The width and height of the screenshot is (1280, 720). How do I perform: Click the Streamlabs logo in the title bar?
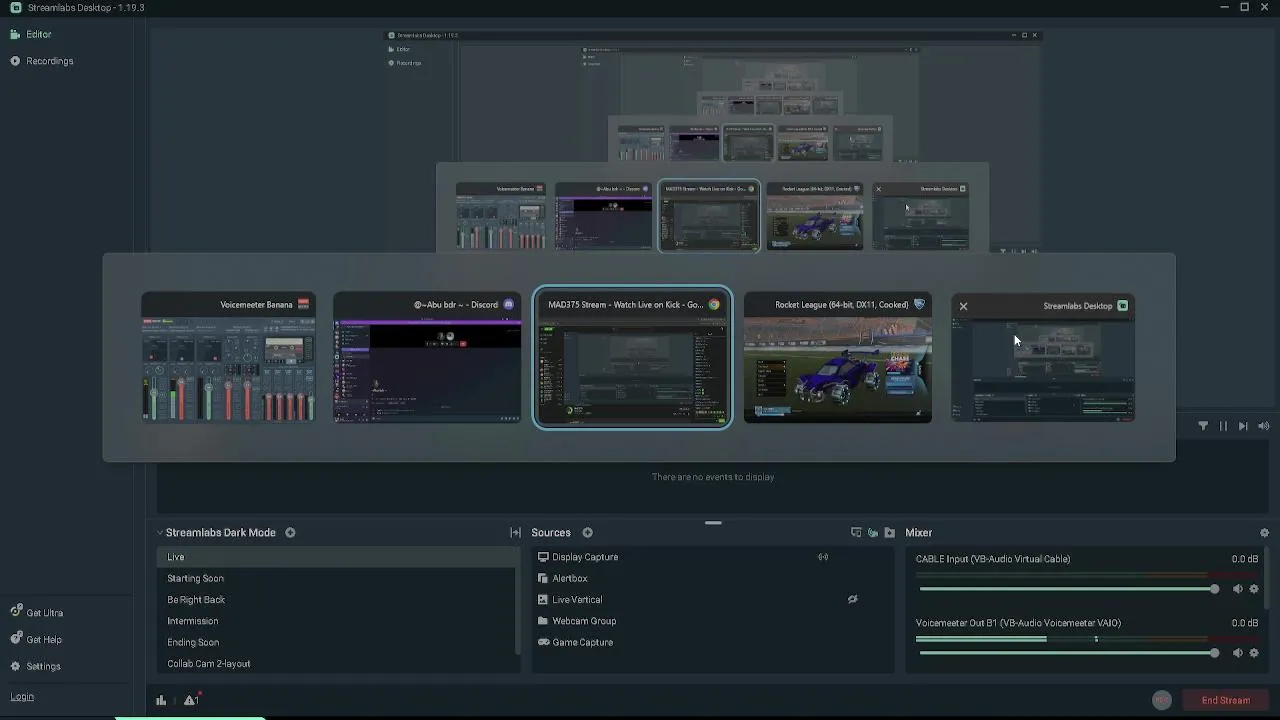pyautogui.click(x=15, y=7)
